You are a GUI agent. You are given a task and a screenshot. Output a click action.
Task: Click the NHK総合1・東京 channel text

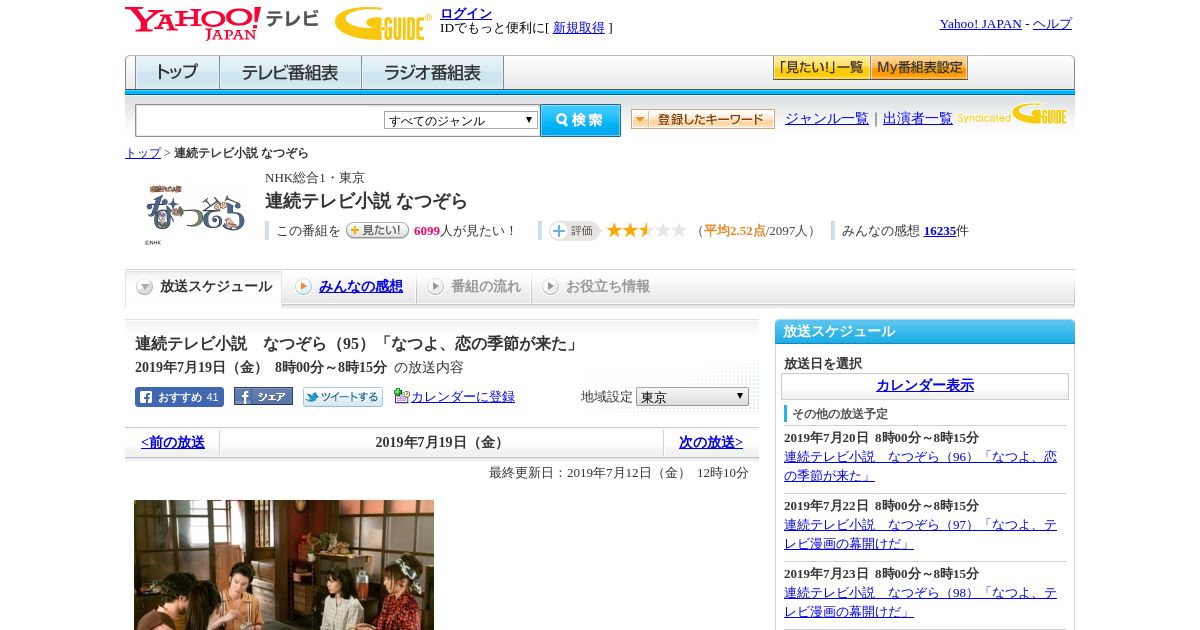click(x=315, y=178)
